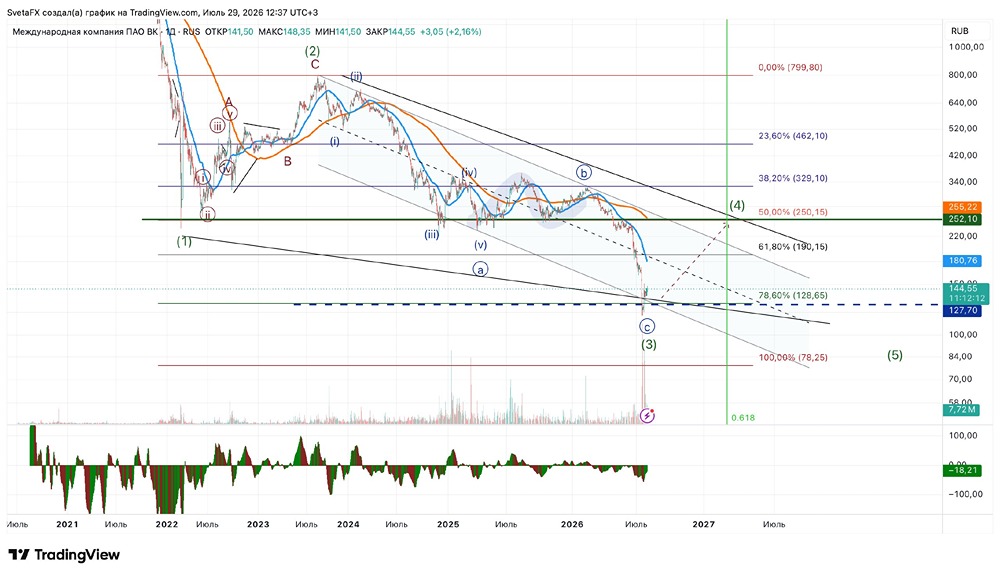Click the circled ii wave marker
This screenshot has height=576, width=1000.
(x=207, y=215)
